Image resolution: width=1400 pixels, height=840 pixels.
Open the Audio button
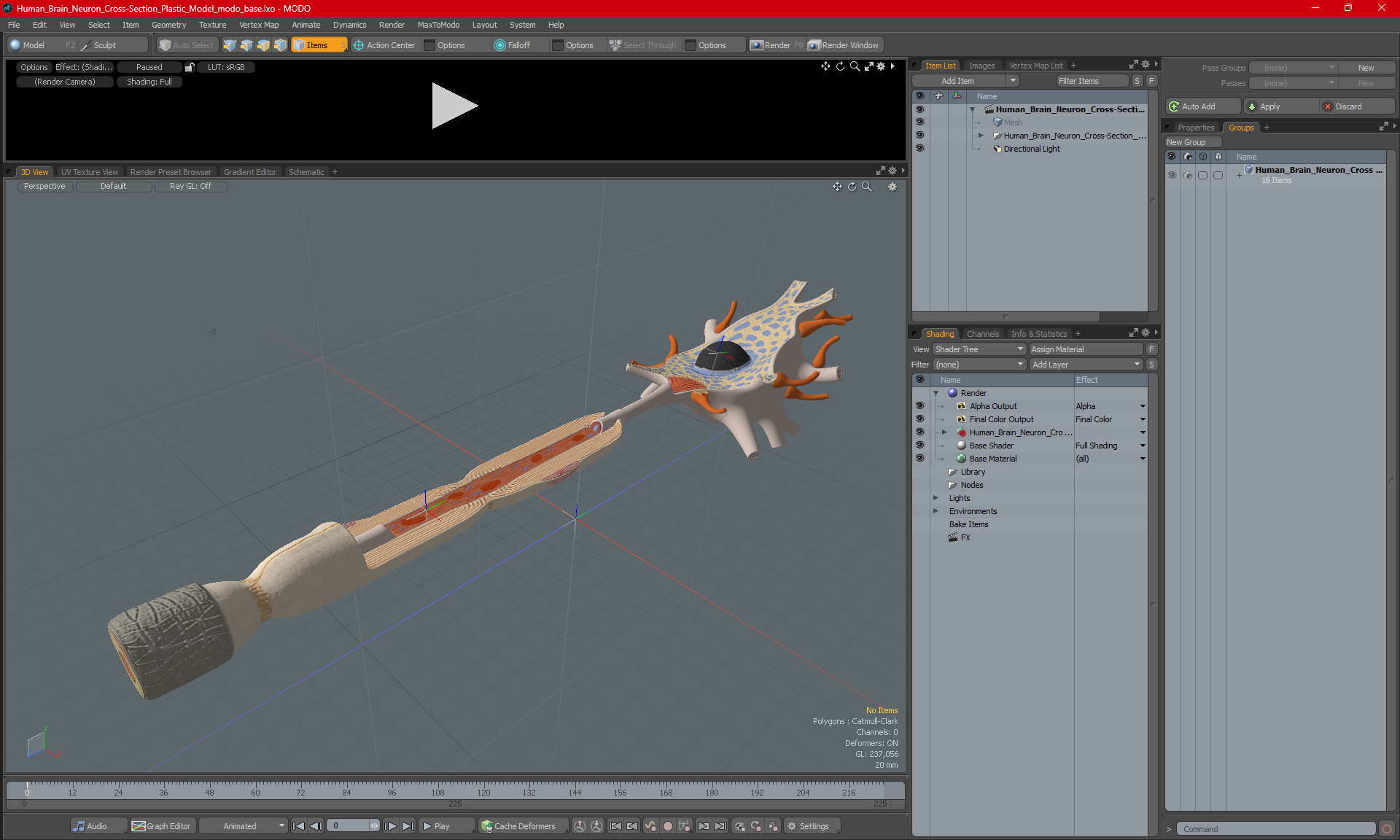pos(98,826)
